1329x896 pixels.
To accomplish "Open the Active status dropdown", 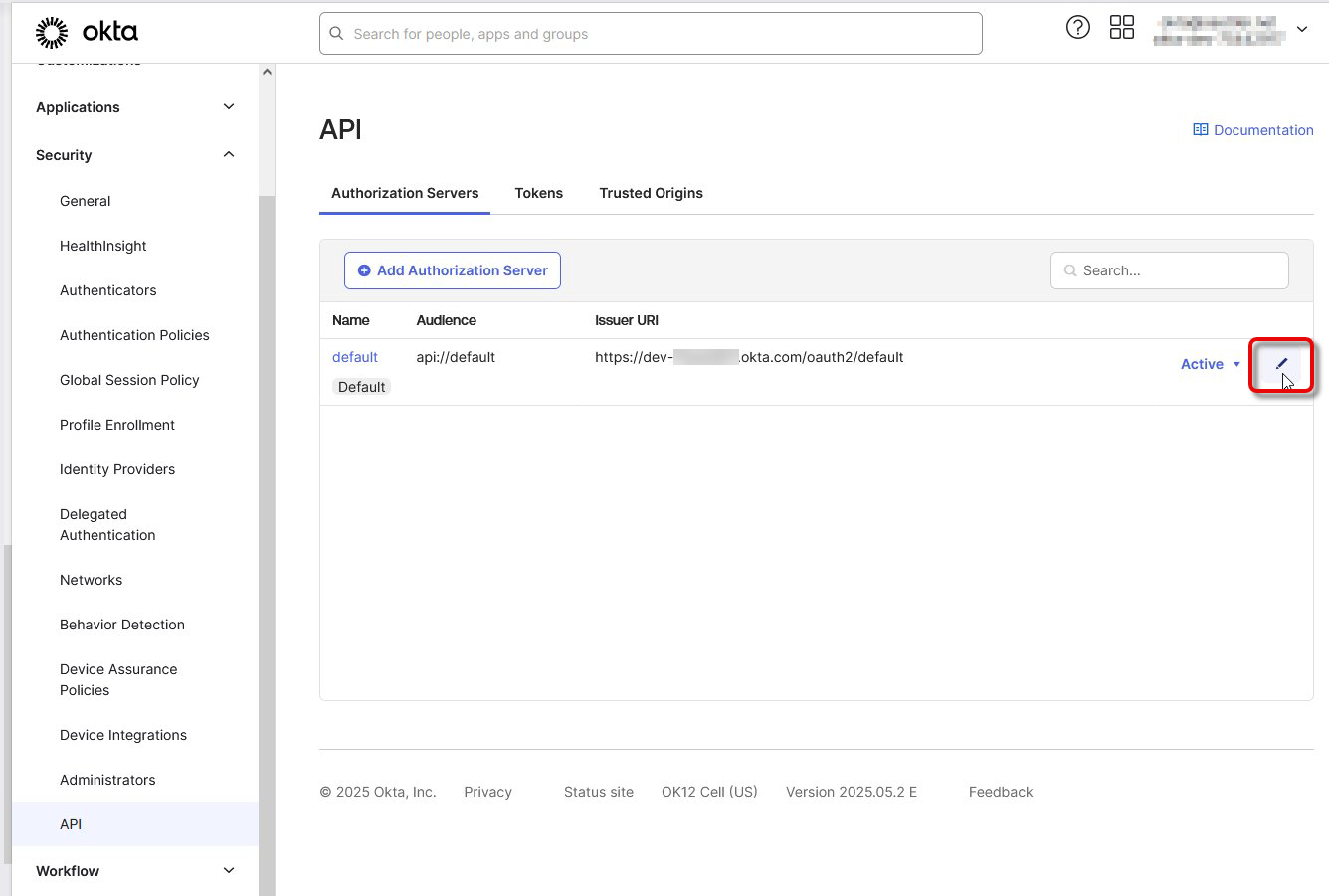I will coord(1210,364).
